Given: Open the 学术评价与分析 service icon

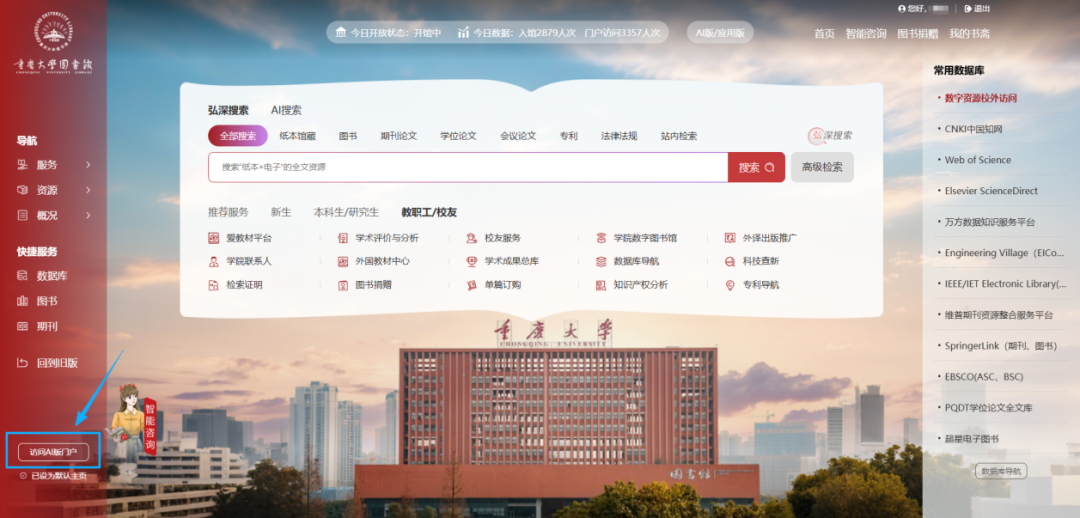Looking at the screenshot, I should tap(342, 238).
